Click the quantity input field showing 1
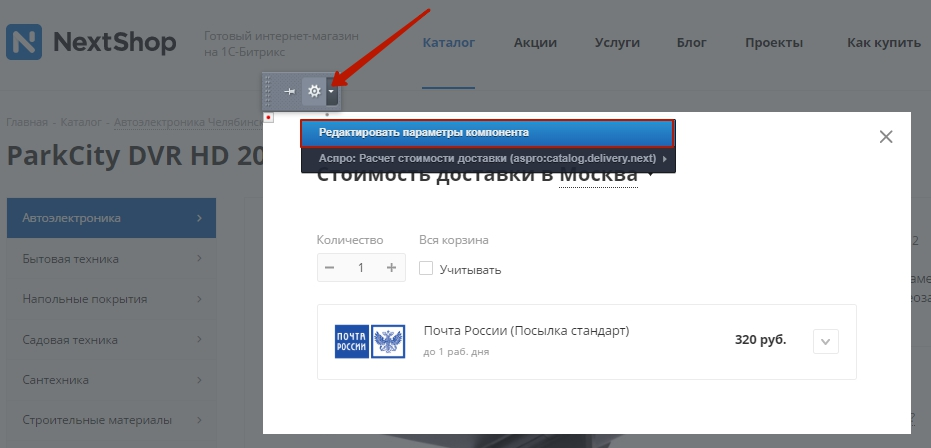The height and width of the screenshot is (448, 931). (360, 268)
